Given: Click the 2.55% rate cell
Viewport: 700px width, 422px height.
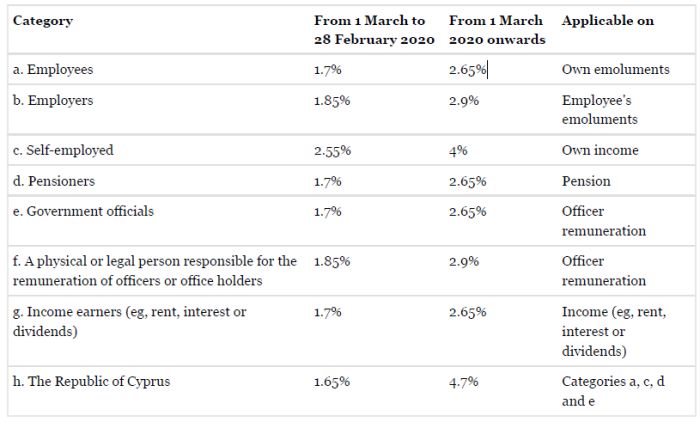Looking at the screenshot, I should click(330, 150).
